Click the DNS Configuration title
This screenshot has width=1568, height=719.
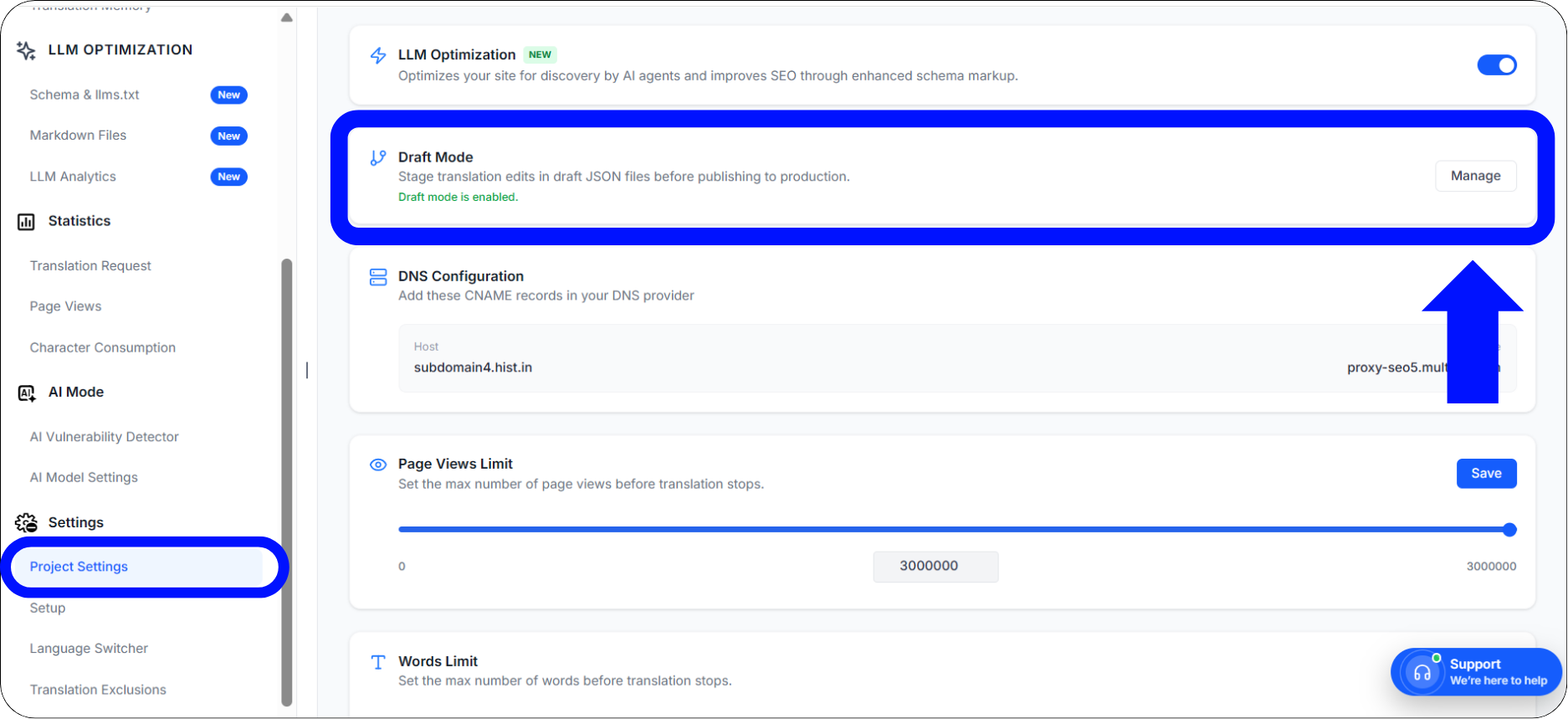coord(461,276)
